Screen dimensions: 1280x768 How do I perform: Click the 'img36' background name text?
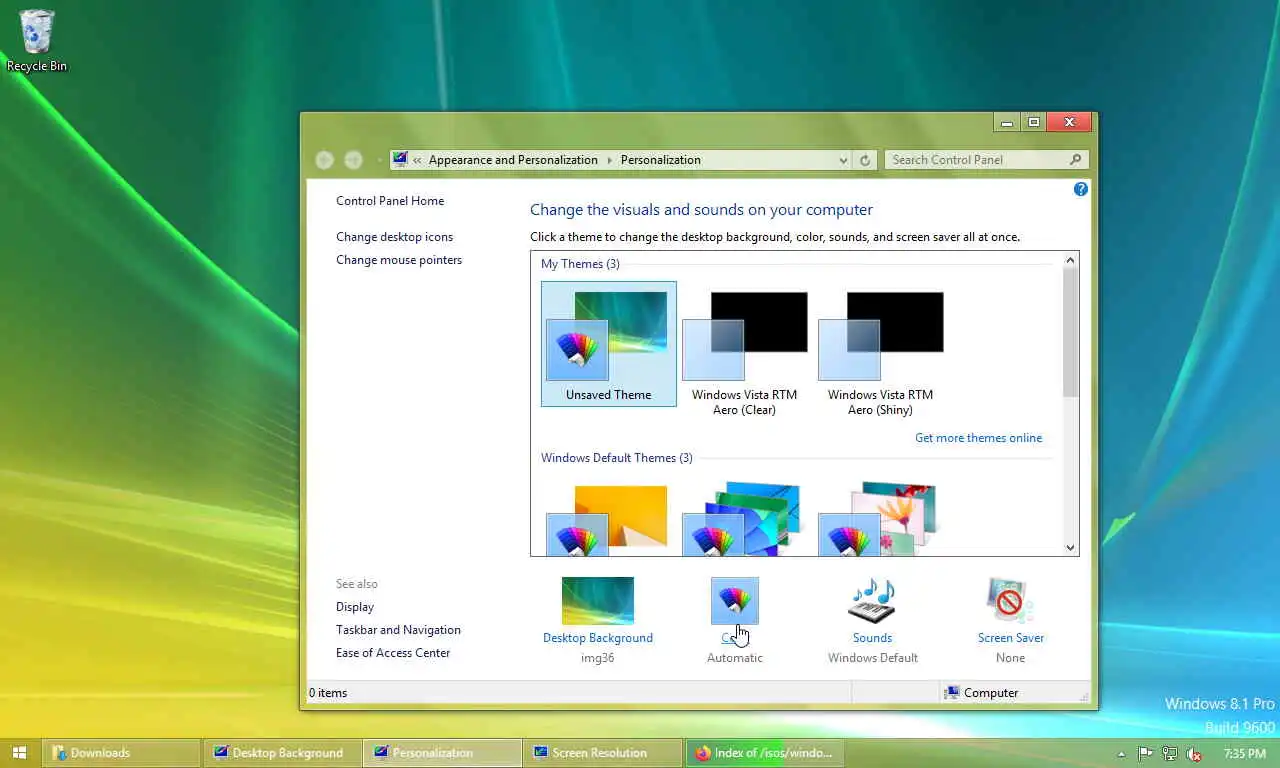click(x=598, y=658)
